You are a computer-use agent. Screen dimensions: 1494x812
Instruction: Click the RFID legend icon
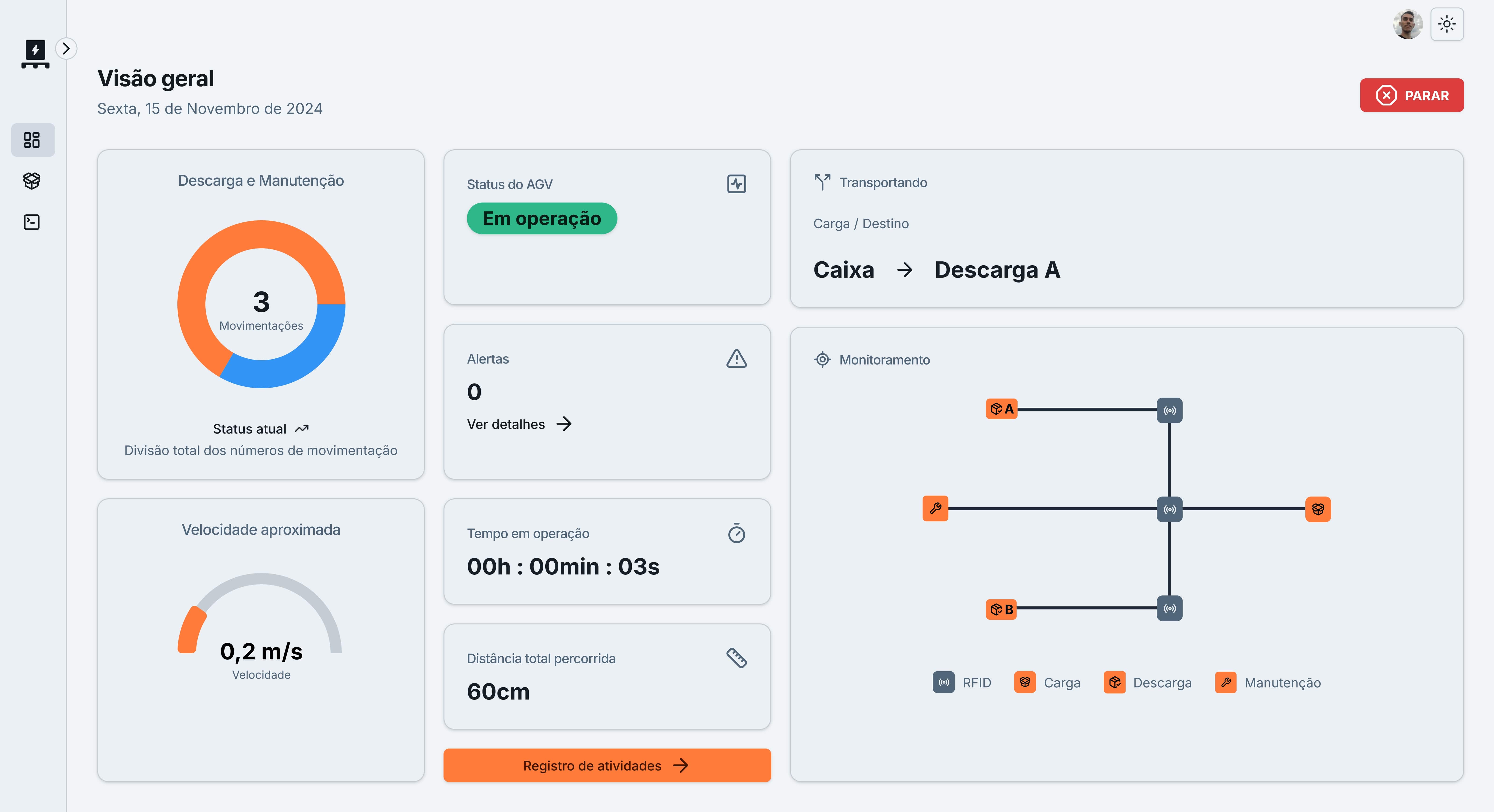(944, 682)
